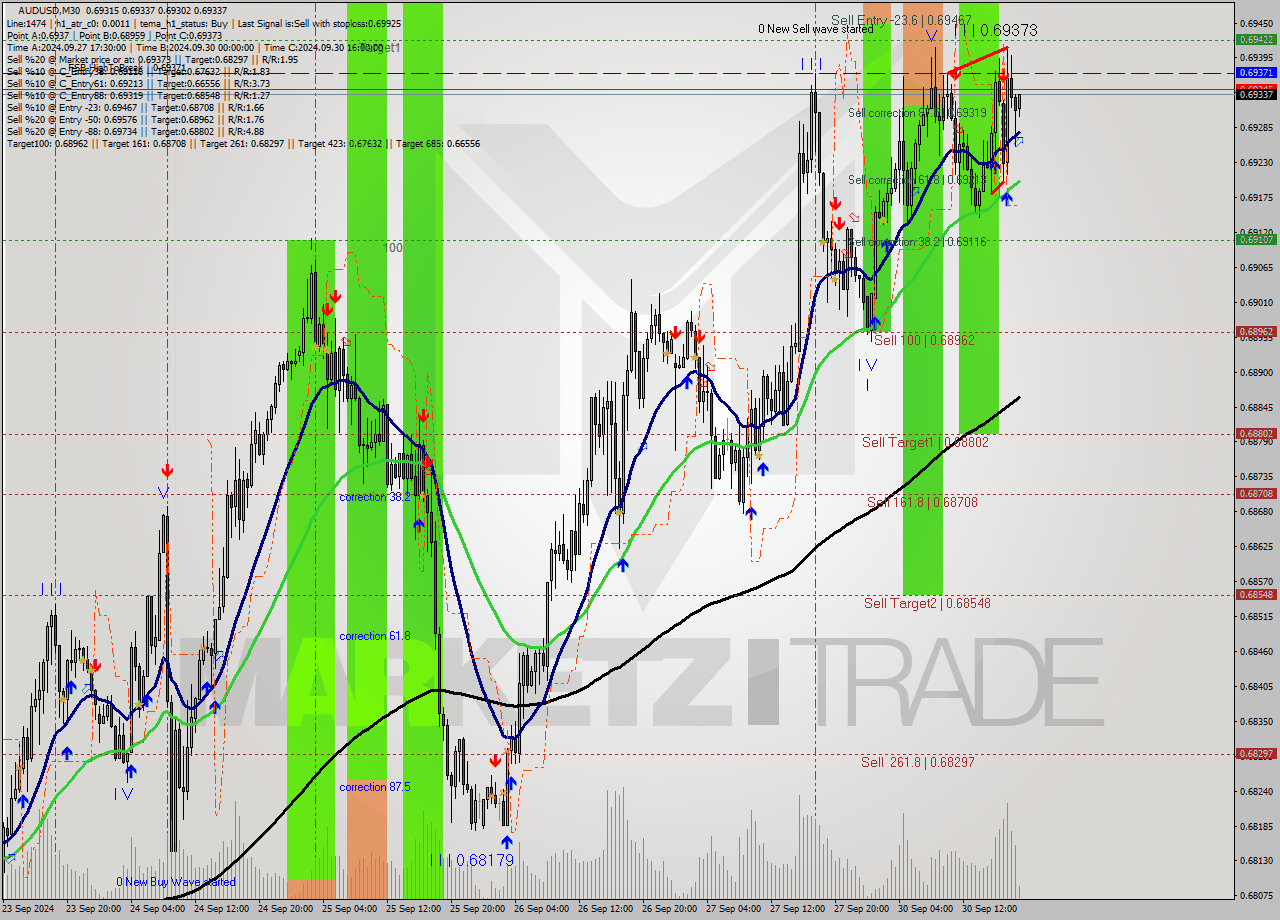Click the 0.68900 price axis value
This screenshot has width=1280, height=920.
pos(1256,372)
